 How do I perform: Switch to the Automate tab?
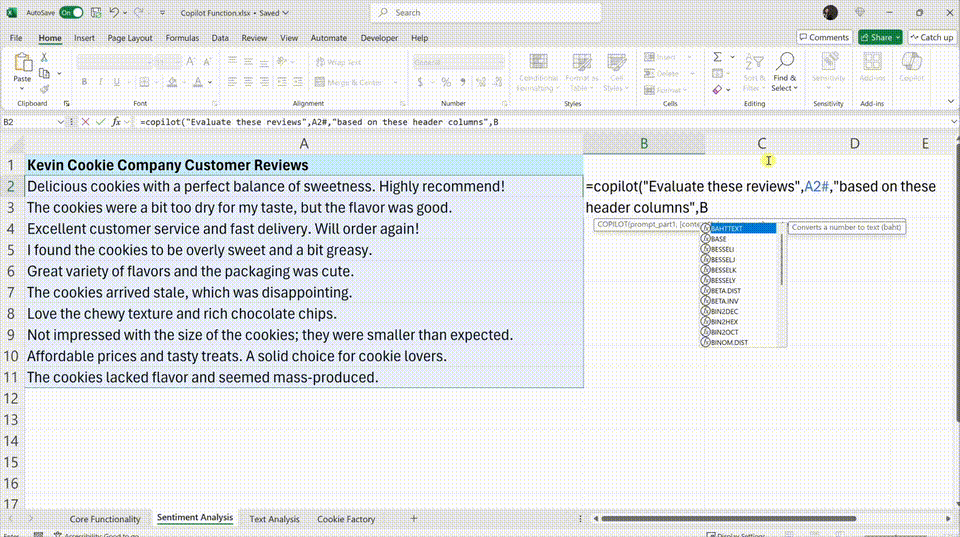pyautogui.click(x=329, y=38)
